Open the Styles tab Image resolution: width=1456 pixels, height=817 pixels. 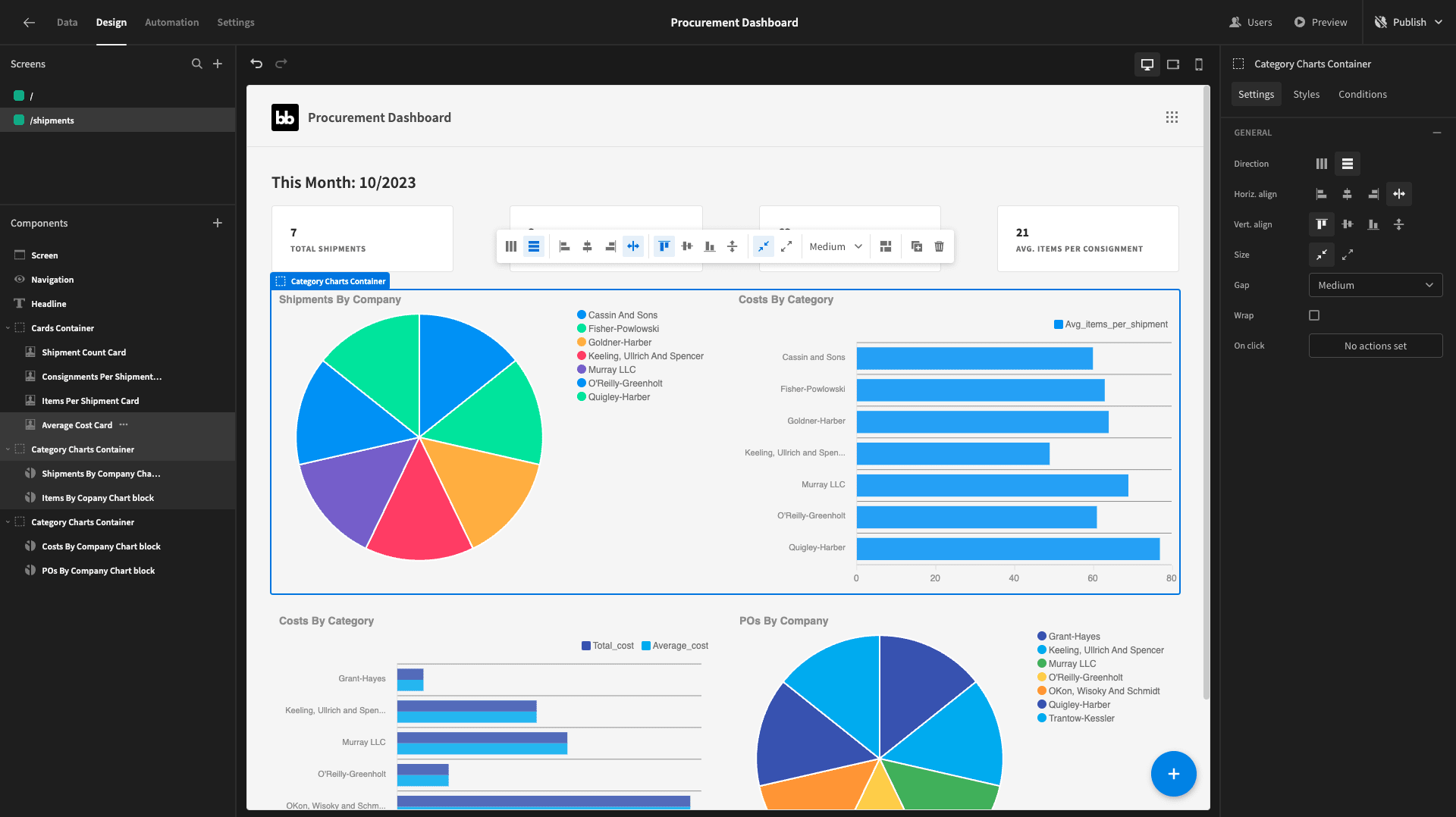coord(1306,95)
